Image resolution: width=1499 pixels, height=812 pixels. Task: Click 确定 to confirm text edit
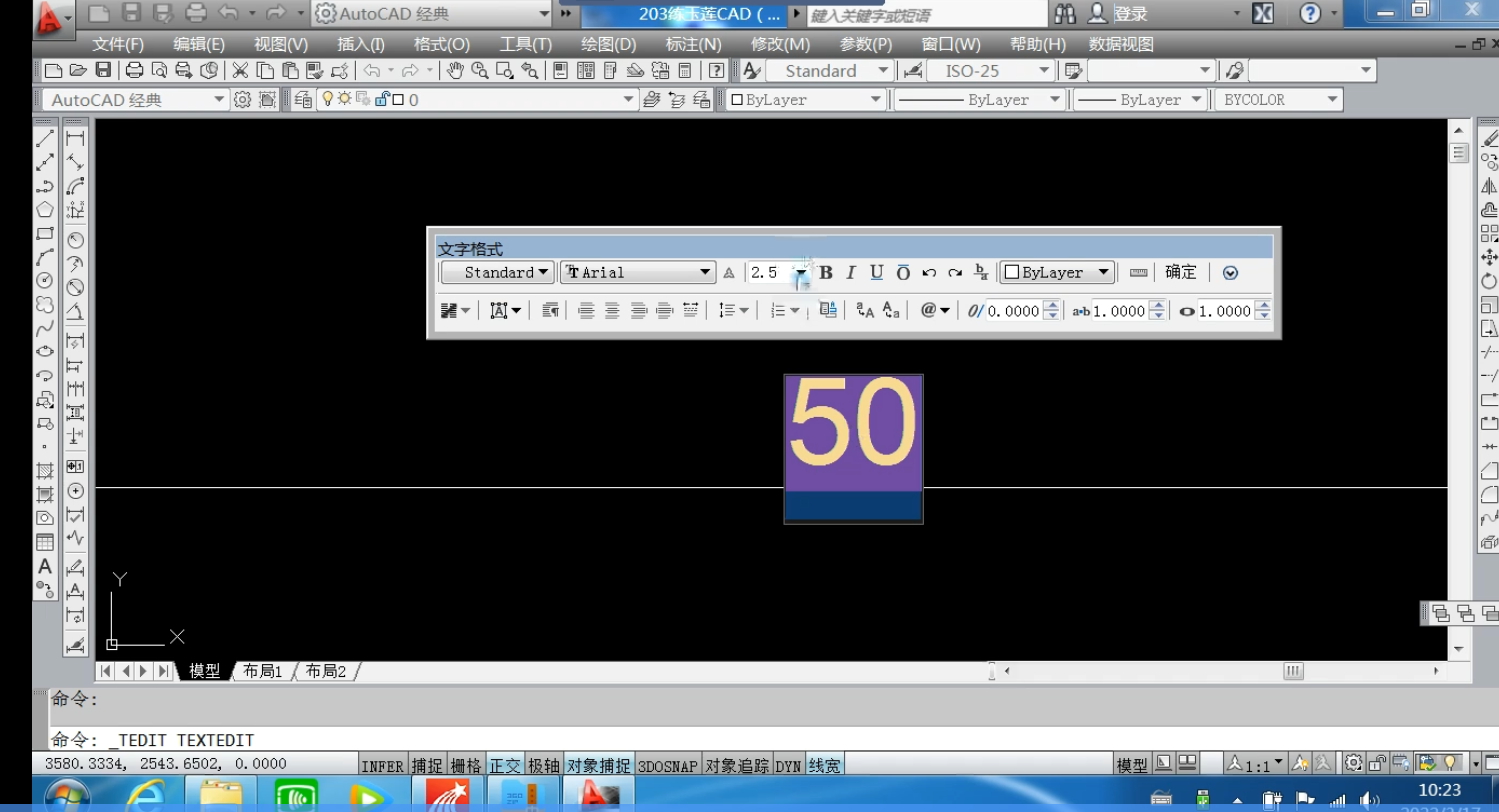1180,272
